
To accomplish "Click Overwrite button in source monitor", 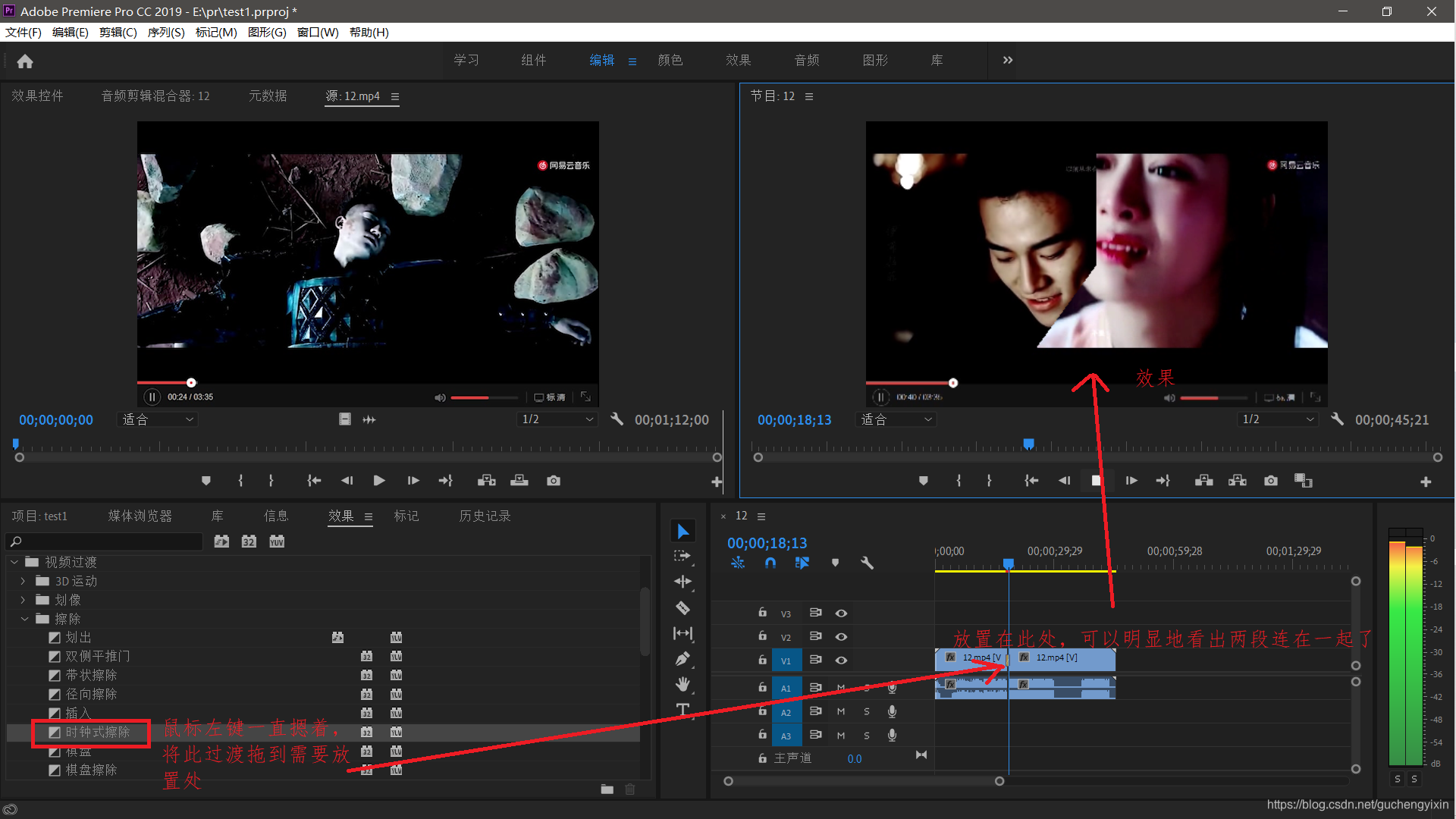I will pos(519,481).
